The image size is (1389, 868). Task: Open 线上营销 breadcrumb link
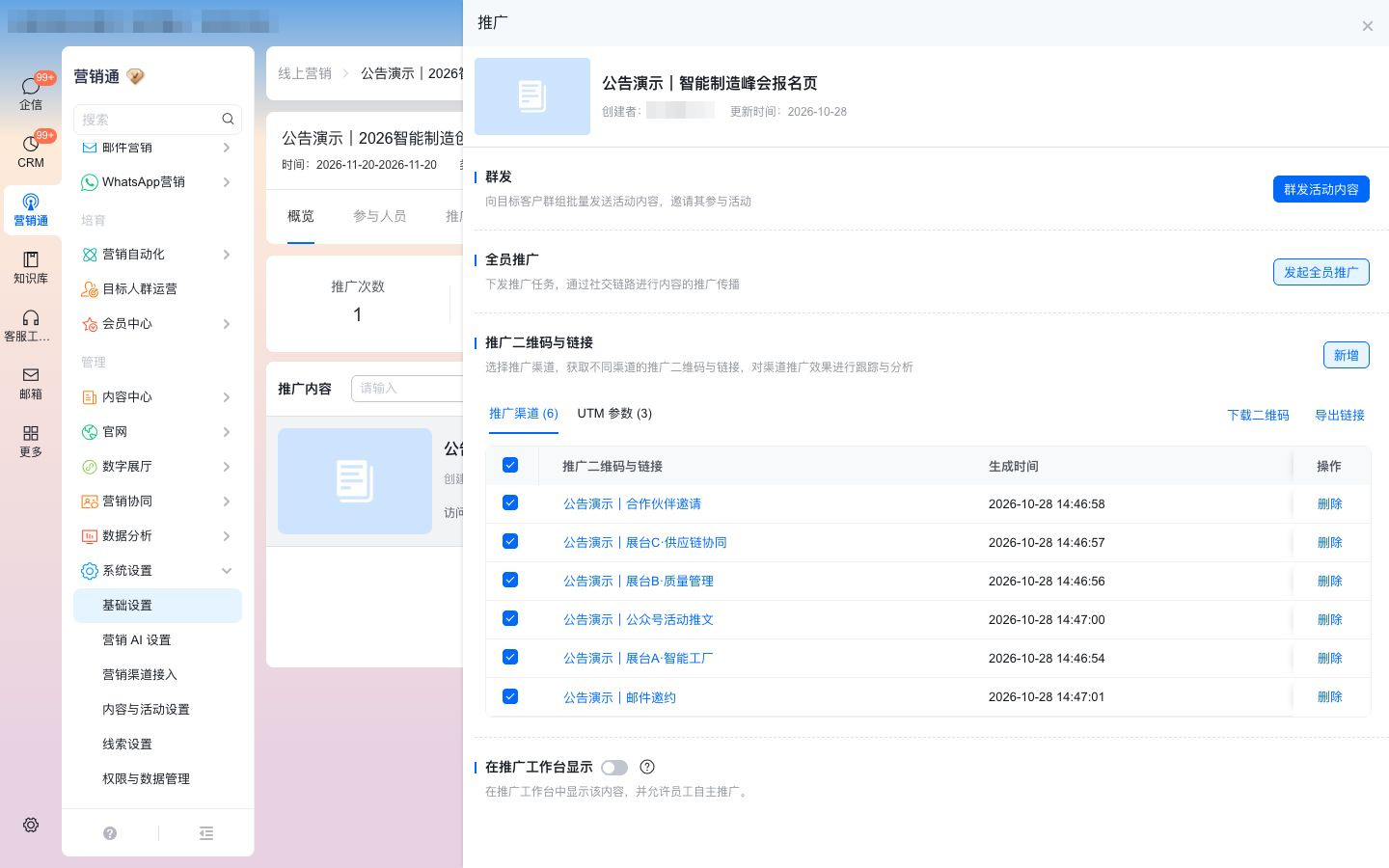305,73
